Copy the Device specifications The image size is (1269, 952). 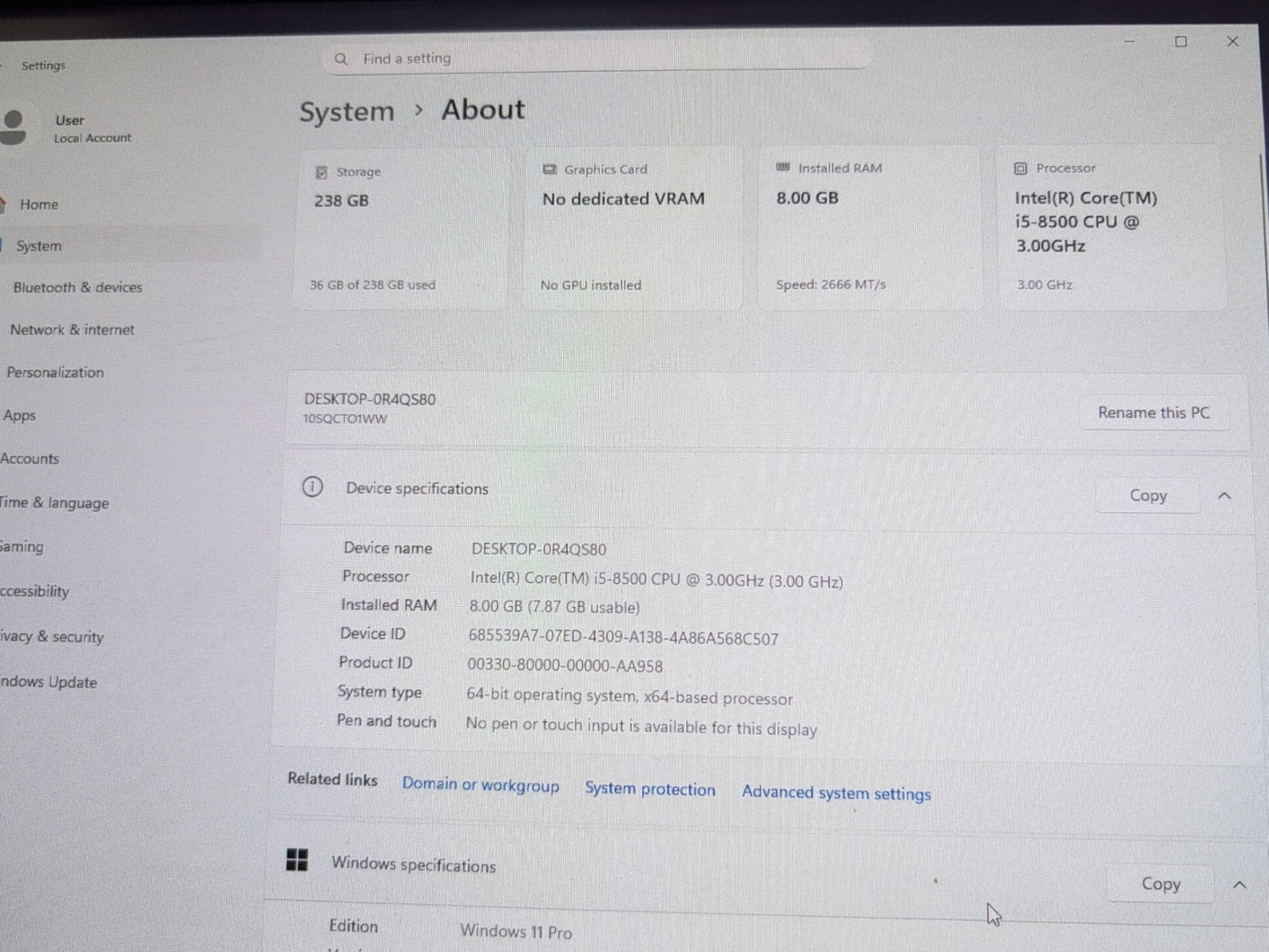click(1148, 495)
